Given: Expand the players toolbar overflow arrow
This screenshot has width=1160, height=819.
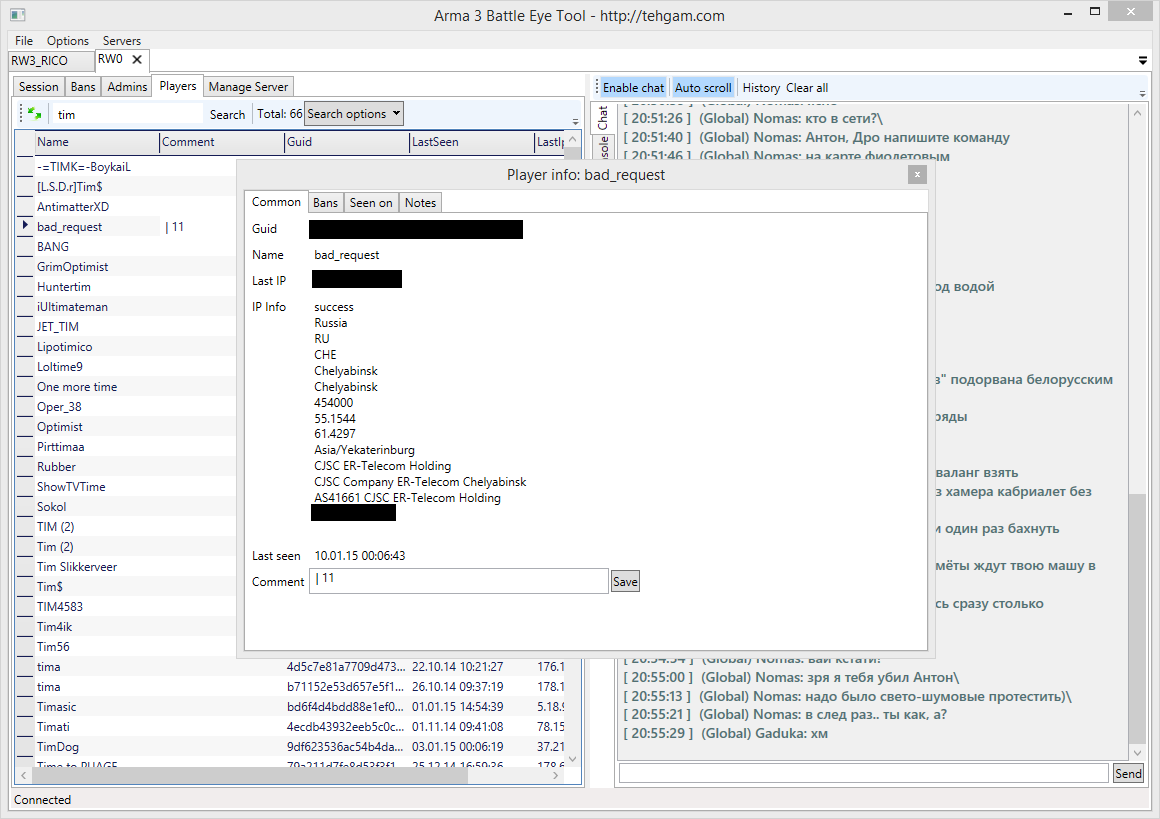Looking at the screenshot, I should (576, 121).
